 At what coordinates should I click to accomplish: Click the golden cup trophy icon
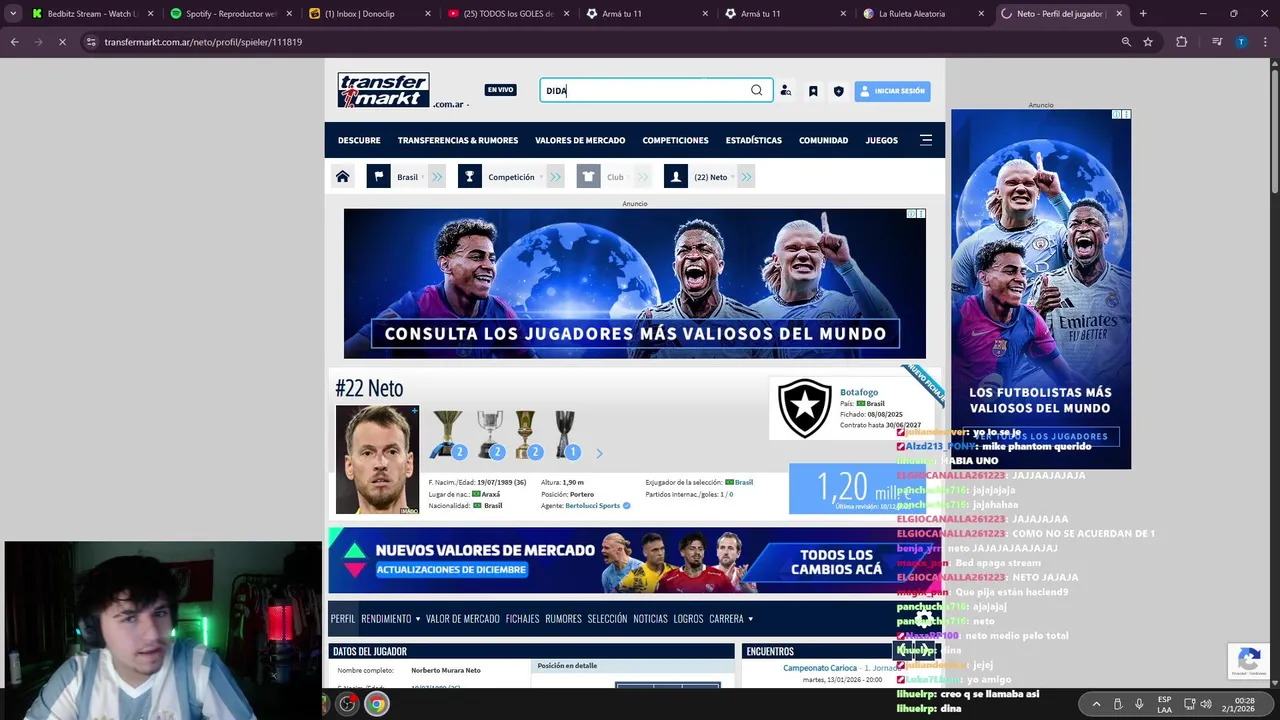coord(525,434)
